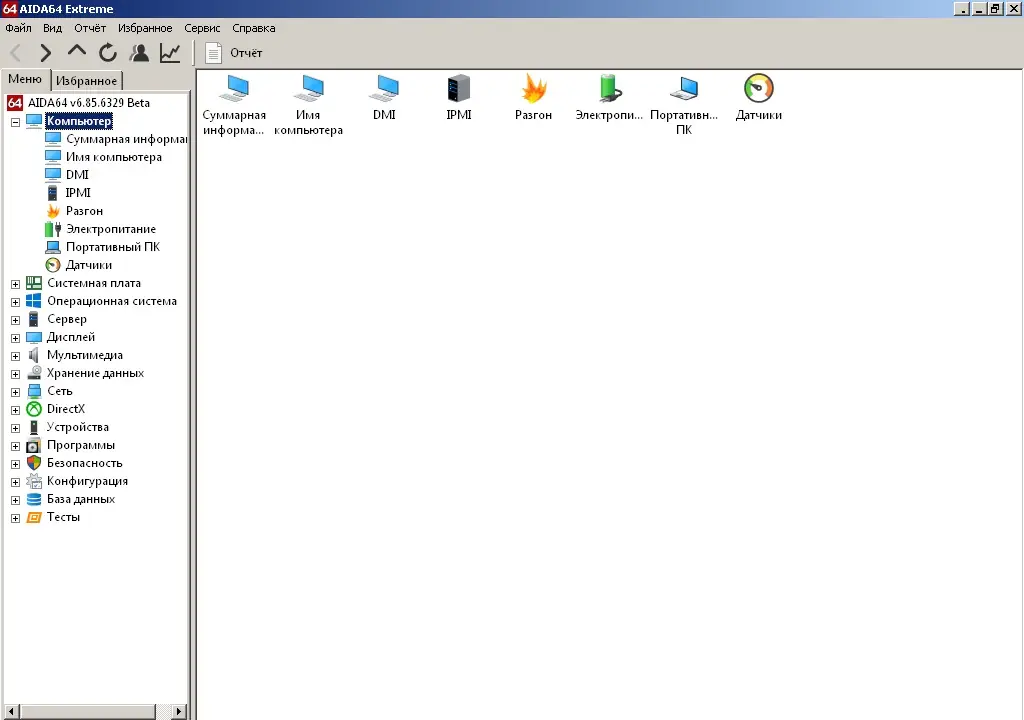
Task: Click the База данных database icon
Action: point(33,499)
